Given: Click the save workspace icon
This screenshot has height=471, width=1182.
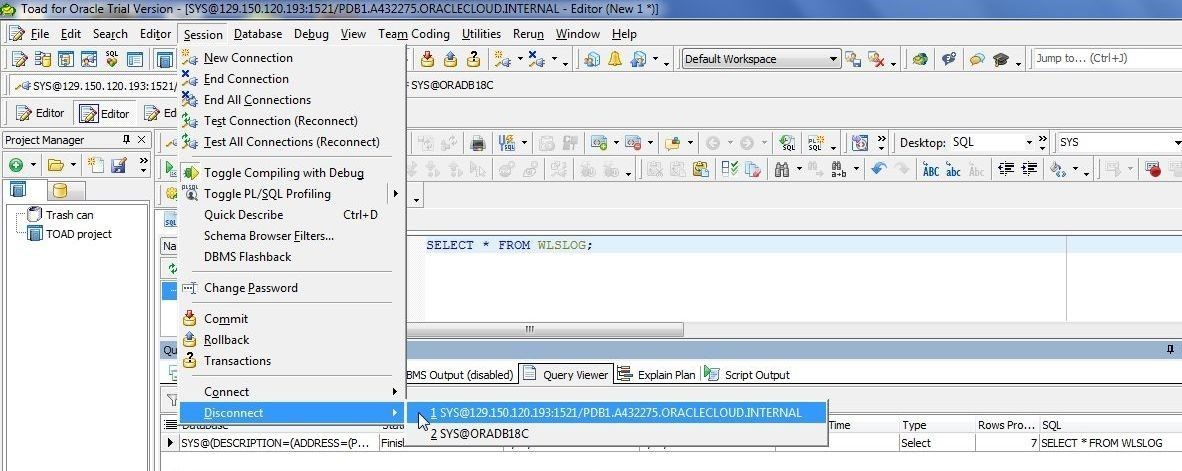Looking at the screenshot, I should pyautogui.click(x=853, y=59).
